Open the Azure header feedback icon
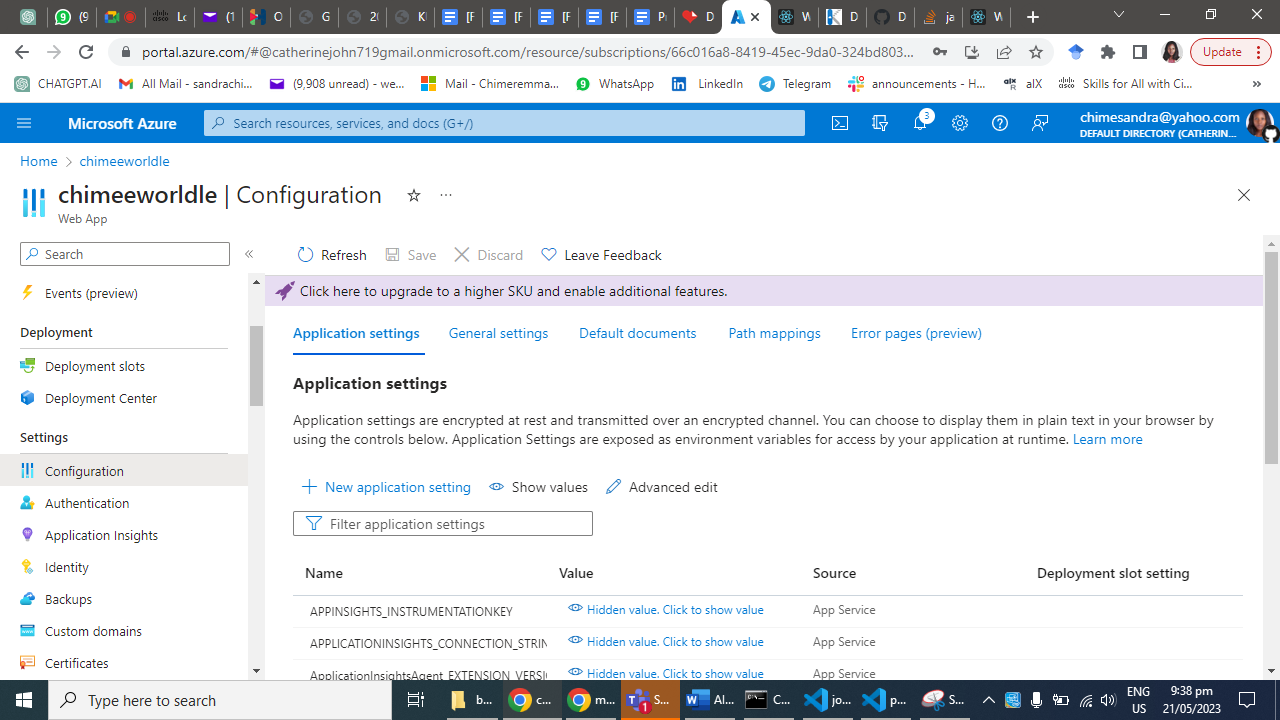 (1040, 123)
